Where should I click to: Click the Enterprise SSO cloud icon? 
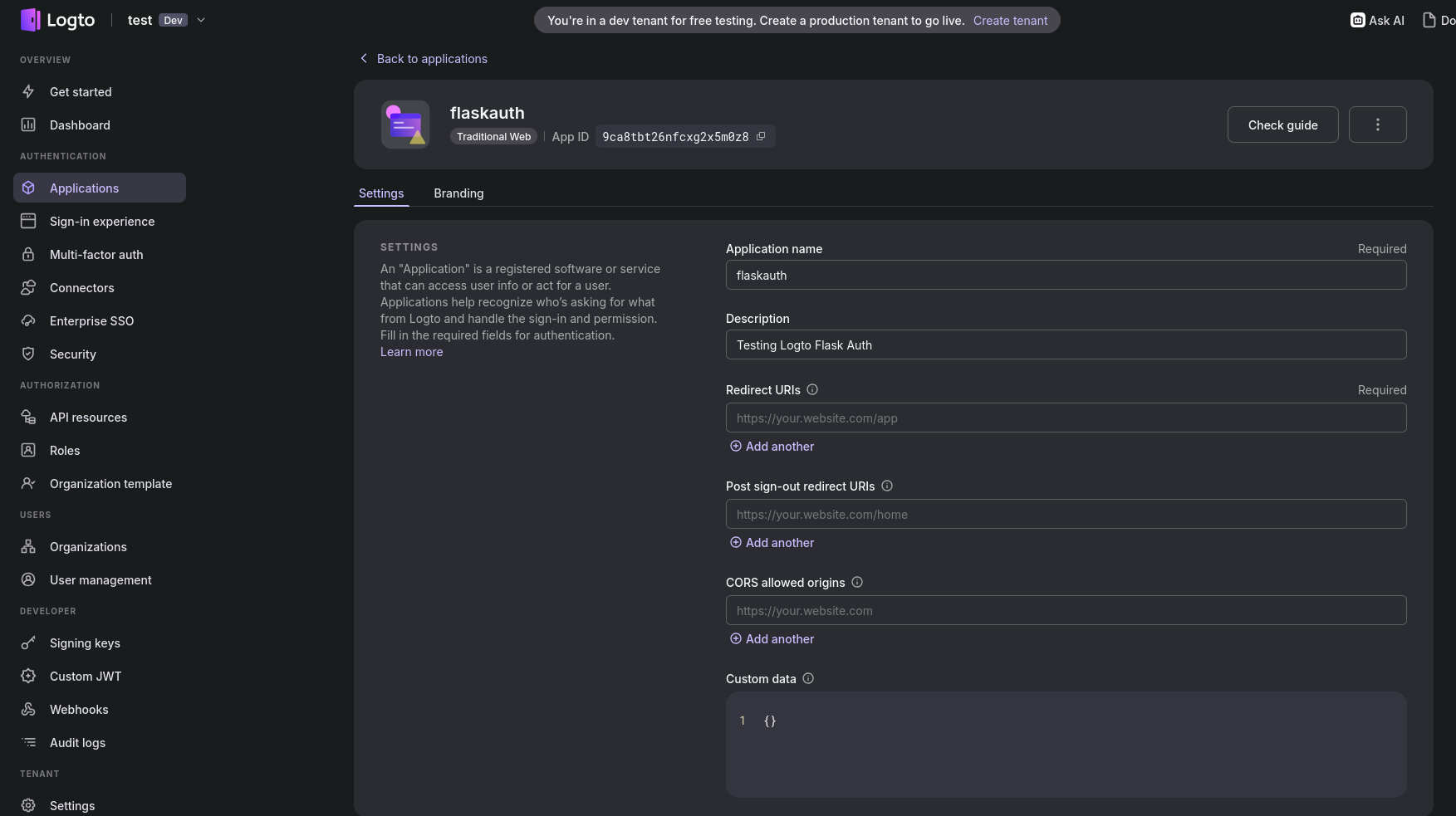tap(28, 321)
